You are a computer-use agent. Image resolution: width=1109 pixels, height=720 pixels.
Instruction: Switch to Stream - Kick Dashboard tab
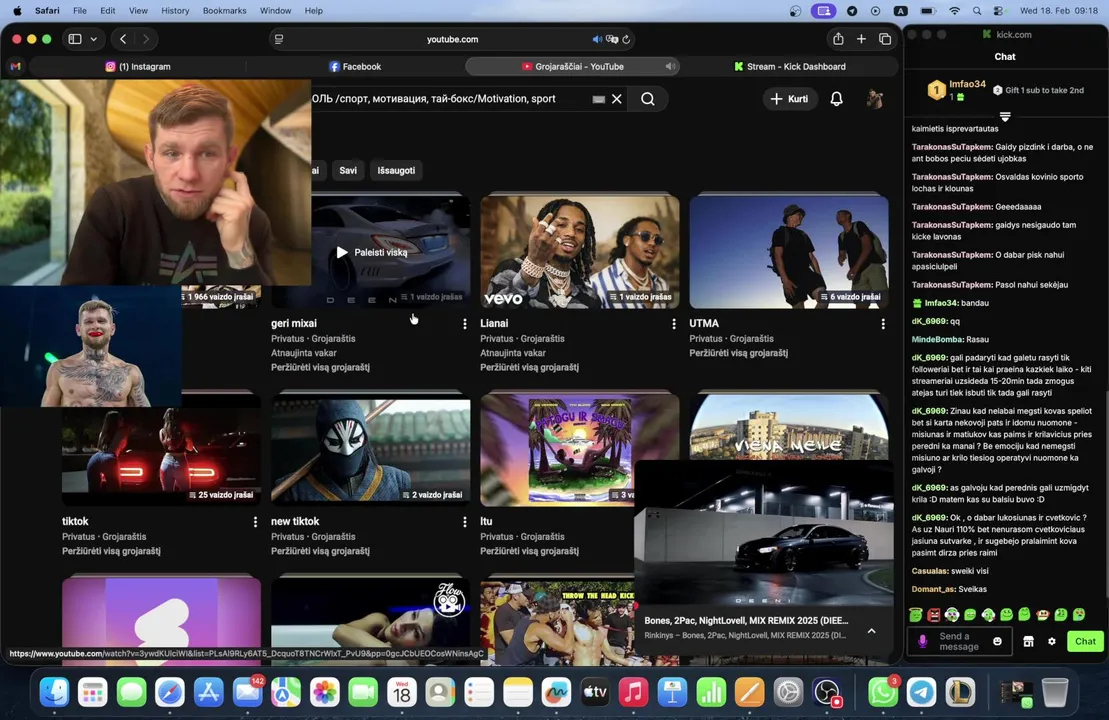point(789,66)
